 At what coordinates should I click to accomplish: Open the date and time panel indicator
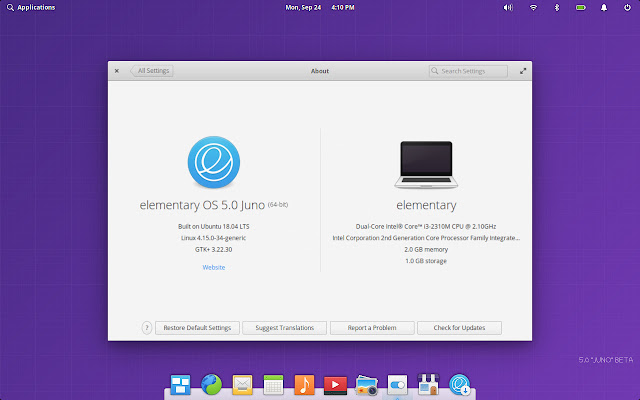pos(320,7)
